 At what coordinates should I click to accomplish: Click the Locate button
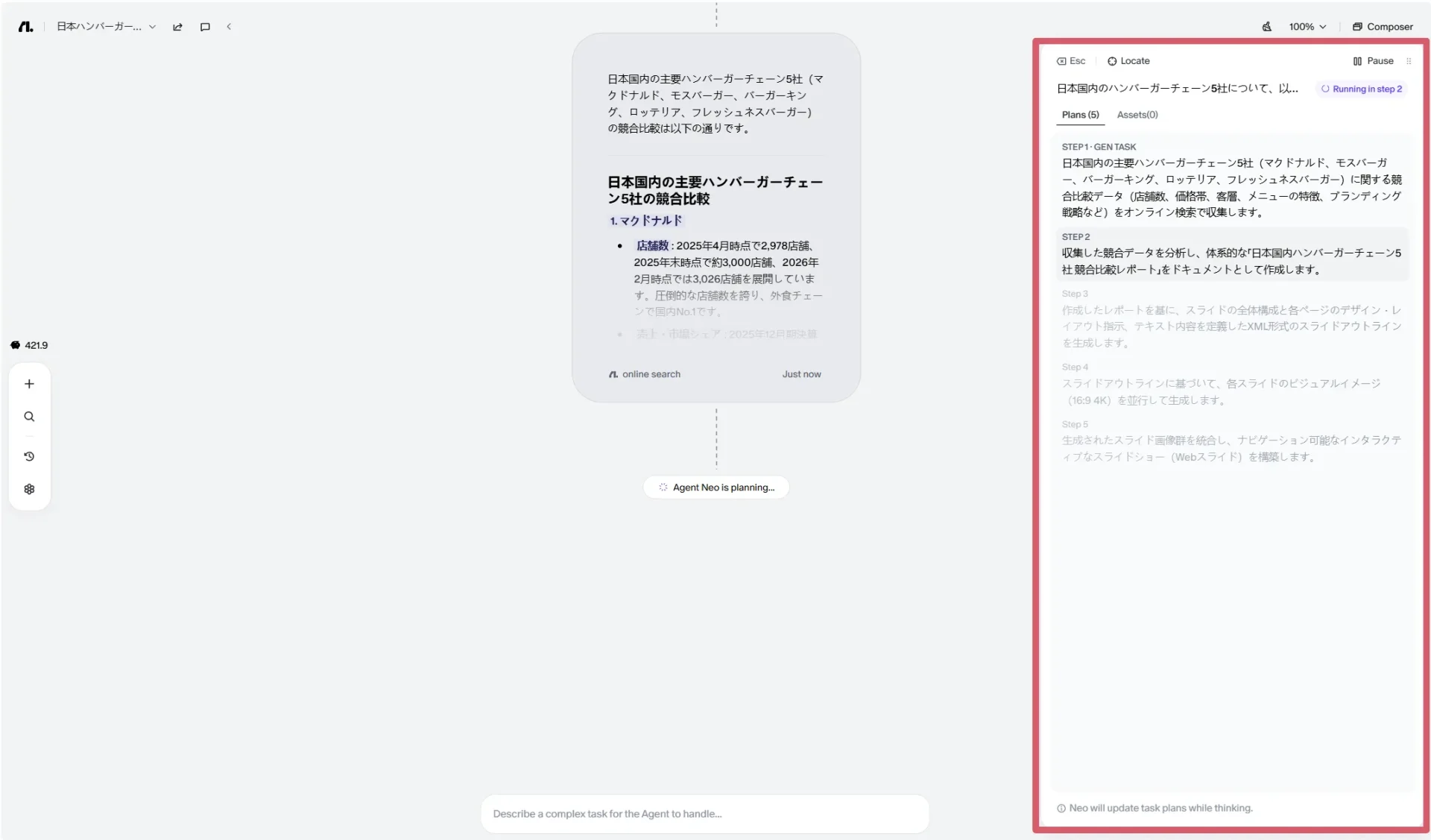[1128, 61]
